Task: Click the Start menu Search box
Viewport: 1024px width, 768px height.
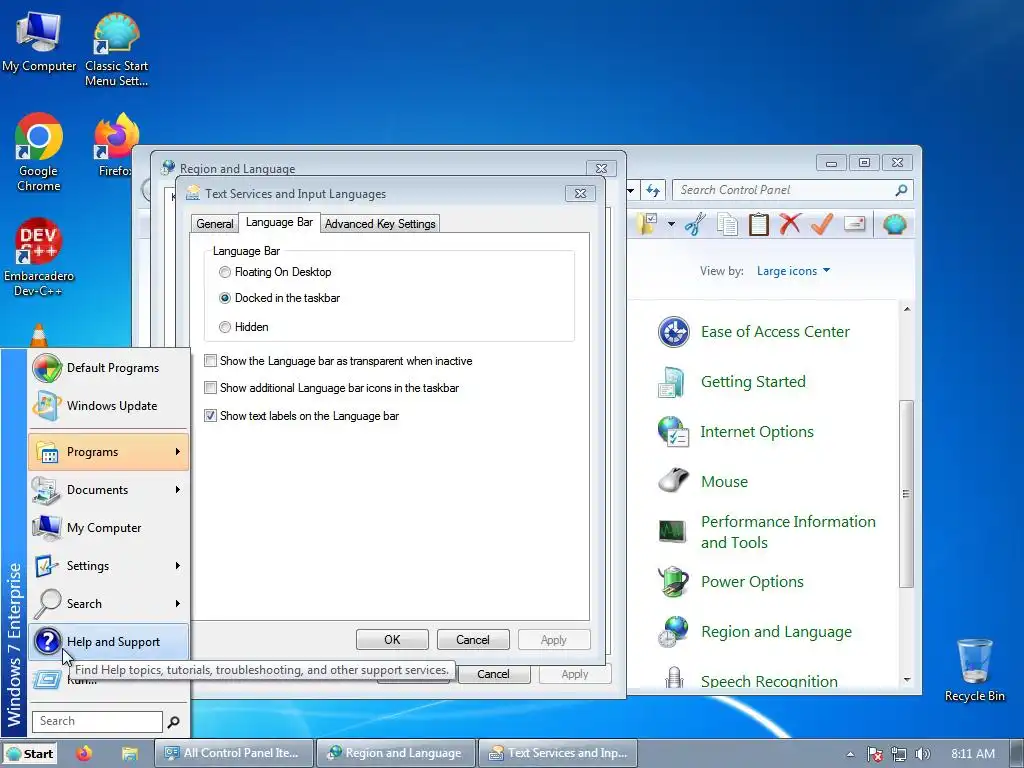Action: click(x=97, y=722)
